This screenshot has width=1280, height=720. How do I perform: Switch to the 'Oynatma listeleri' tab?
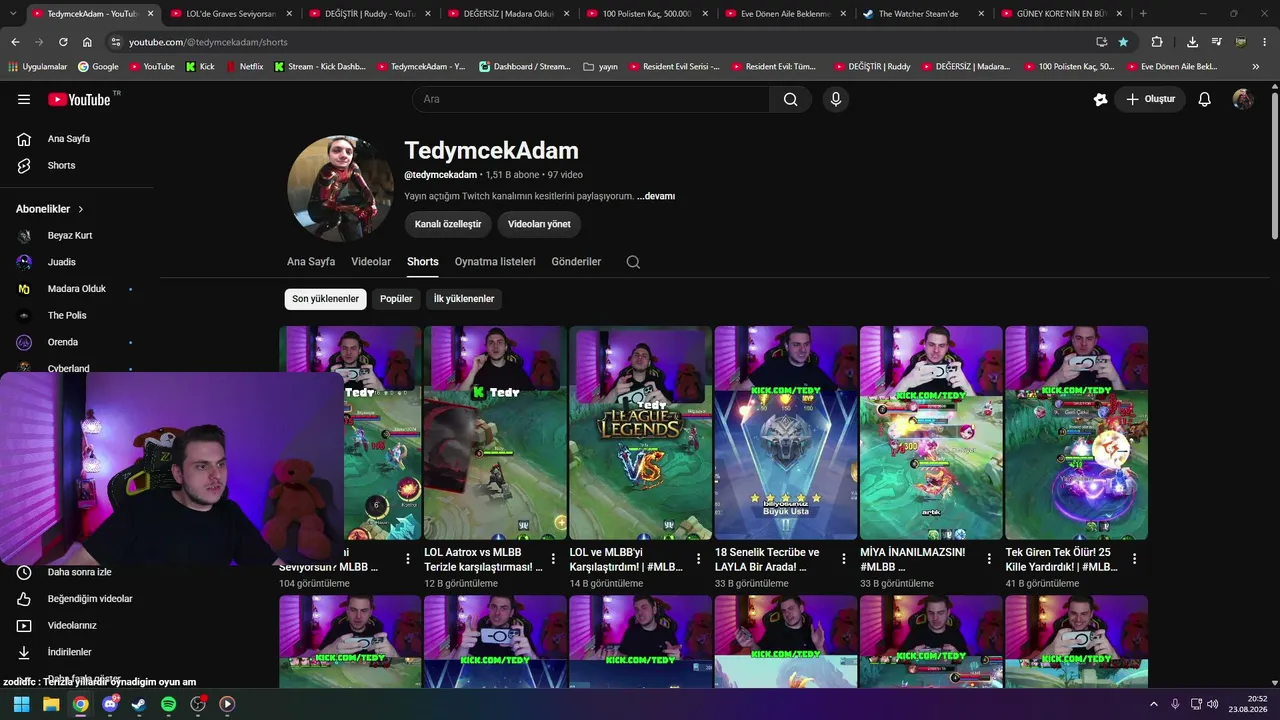tap(495, 262)
